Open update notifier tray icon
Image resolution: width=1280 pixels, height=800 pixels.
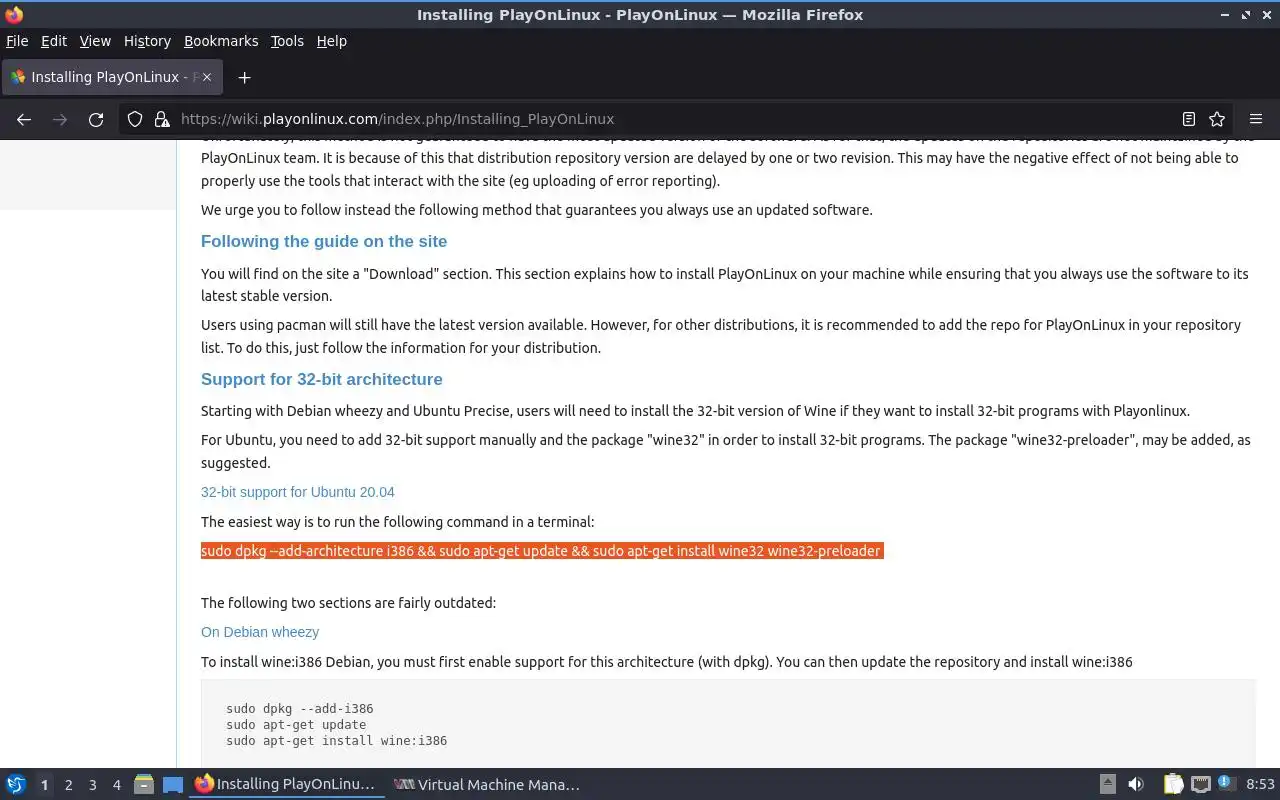[1227, 783]
